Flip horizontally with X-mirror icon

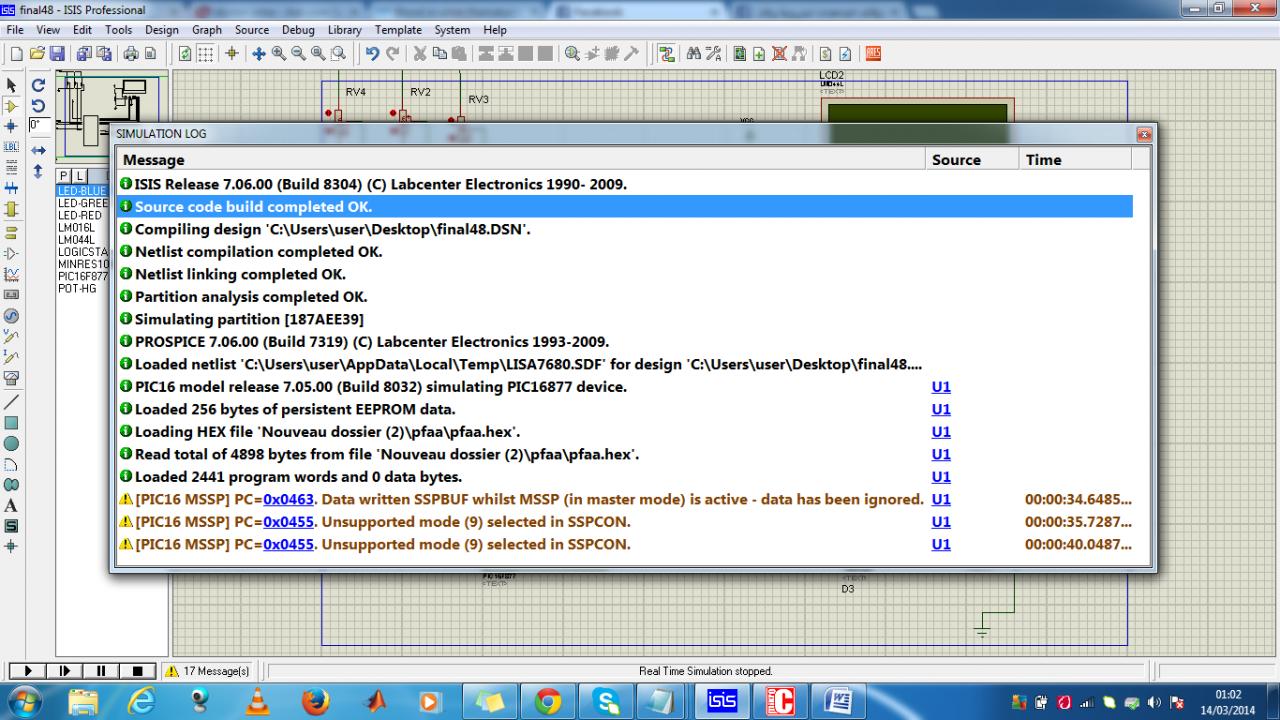pos(38,150)
